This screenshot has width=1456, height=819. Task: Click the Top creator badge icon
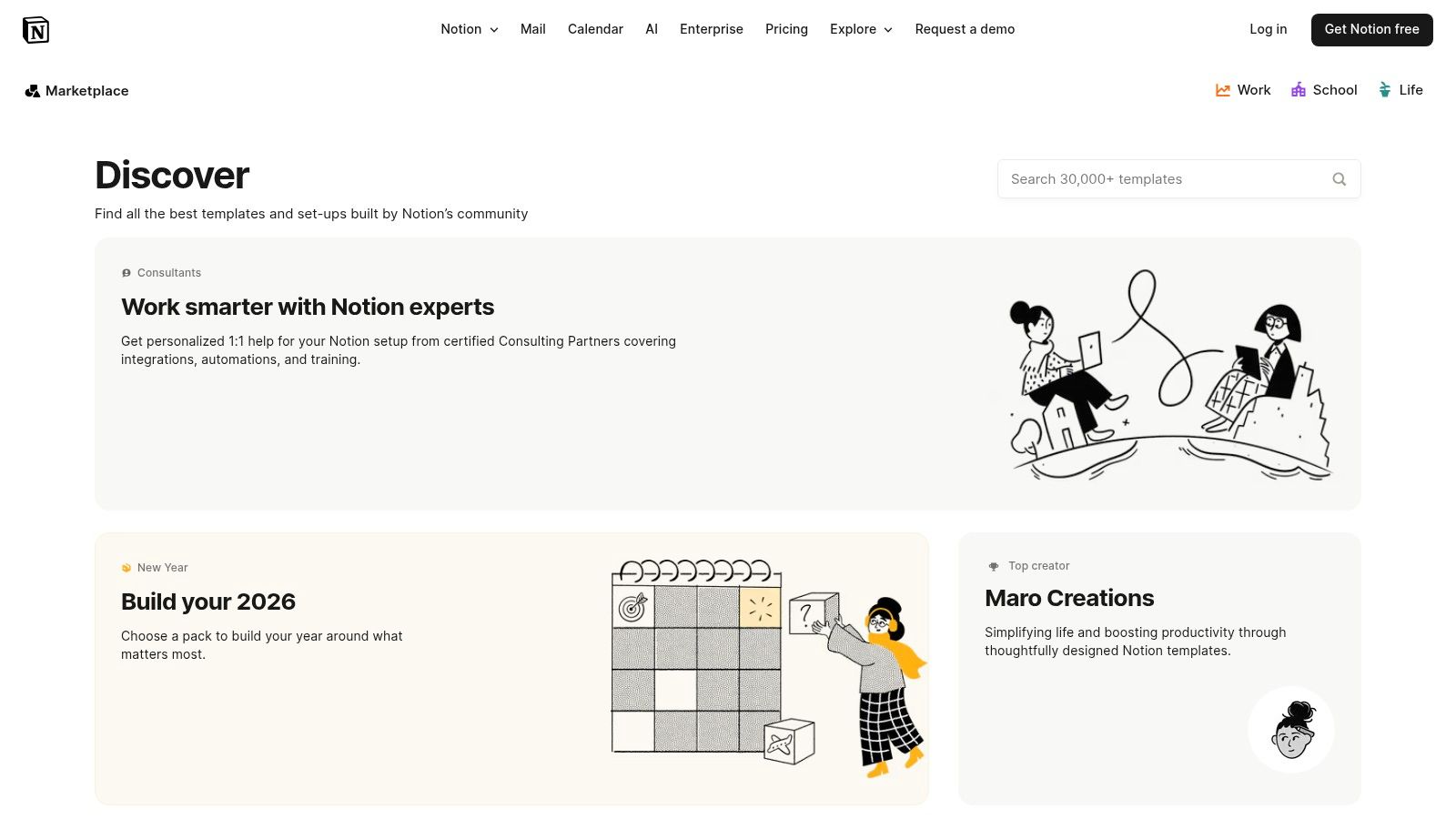993,565
